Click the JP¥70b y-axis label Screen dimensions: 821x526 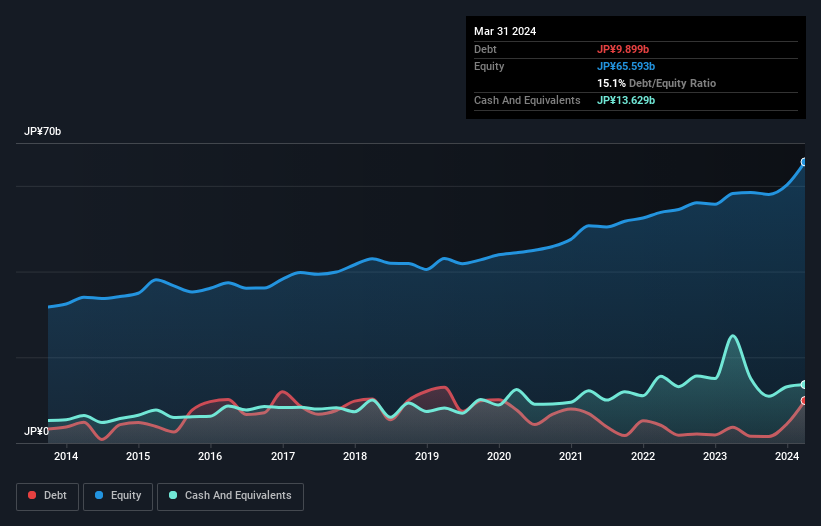tap(43, 132)
